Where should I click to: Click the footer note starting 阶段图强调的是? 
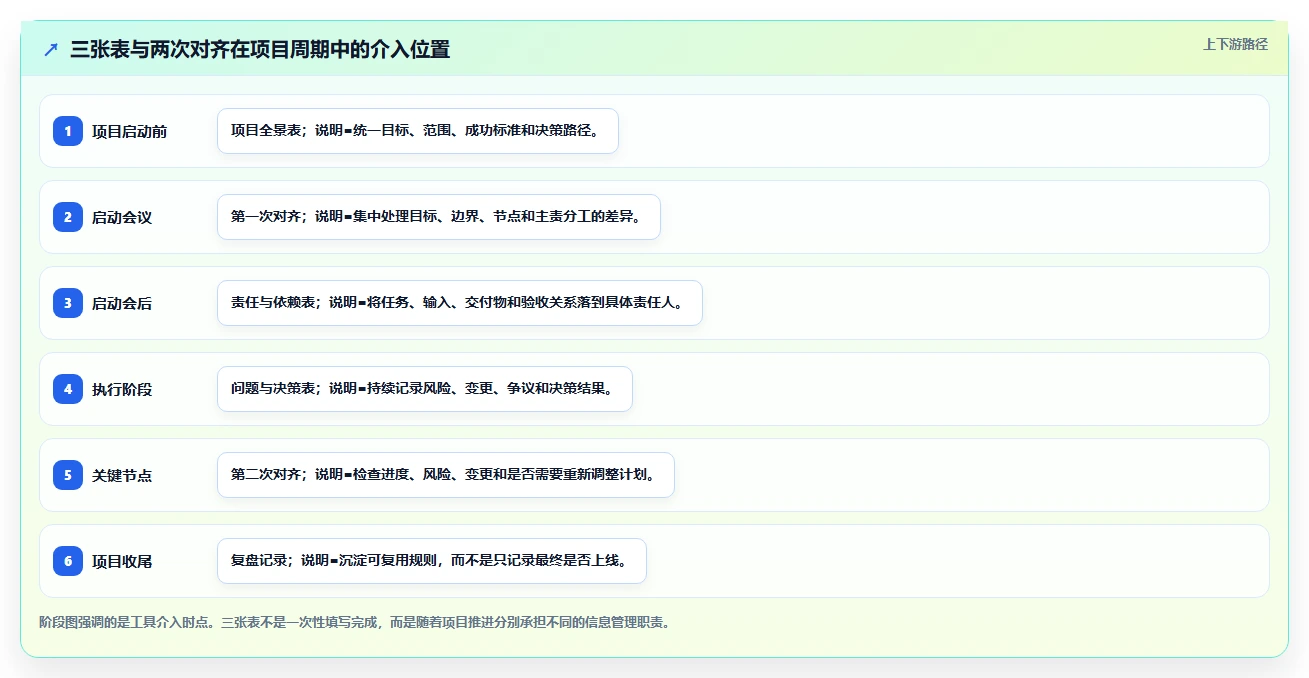tap(354, 622)
